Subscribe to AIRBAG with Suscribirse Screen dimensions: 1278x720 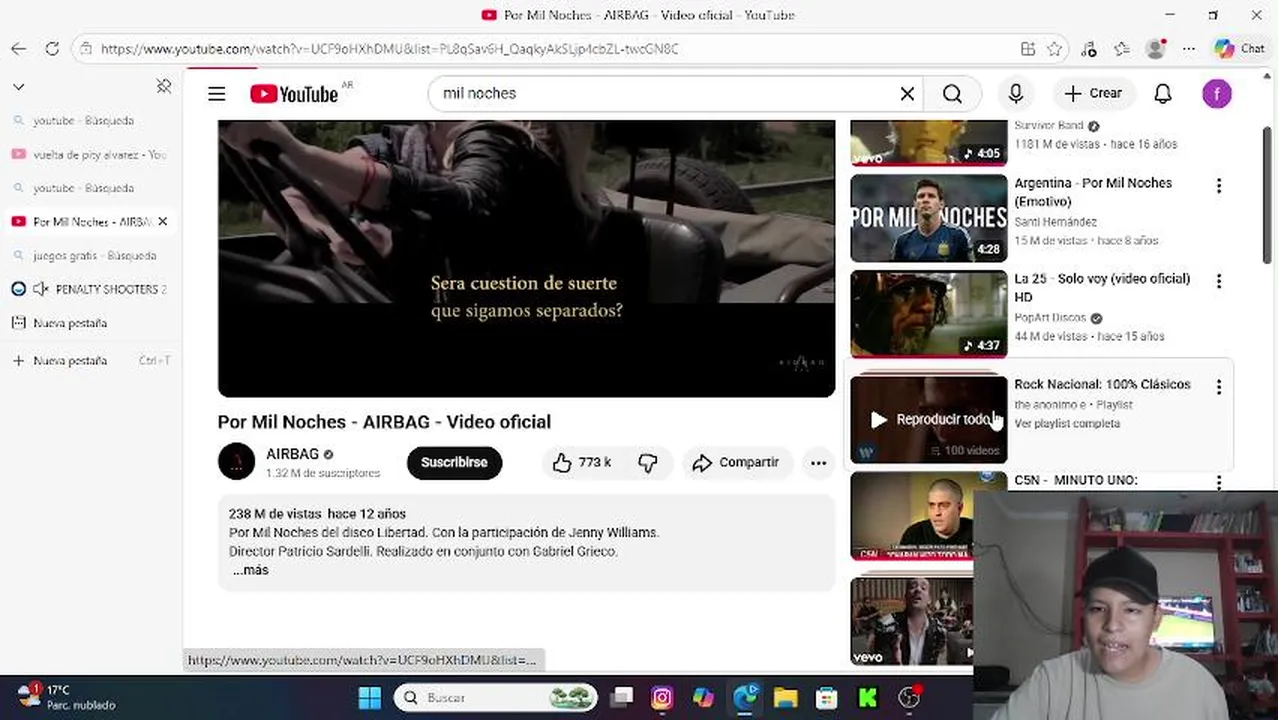tap(454, 462)
